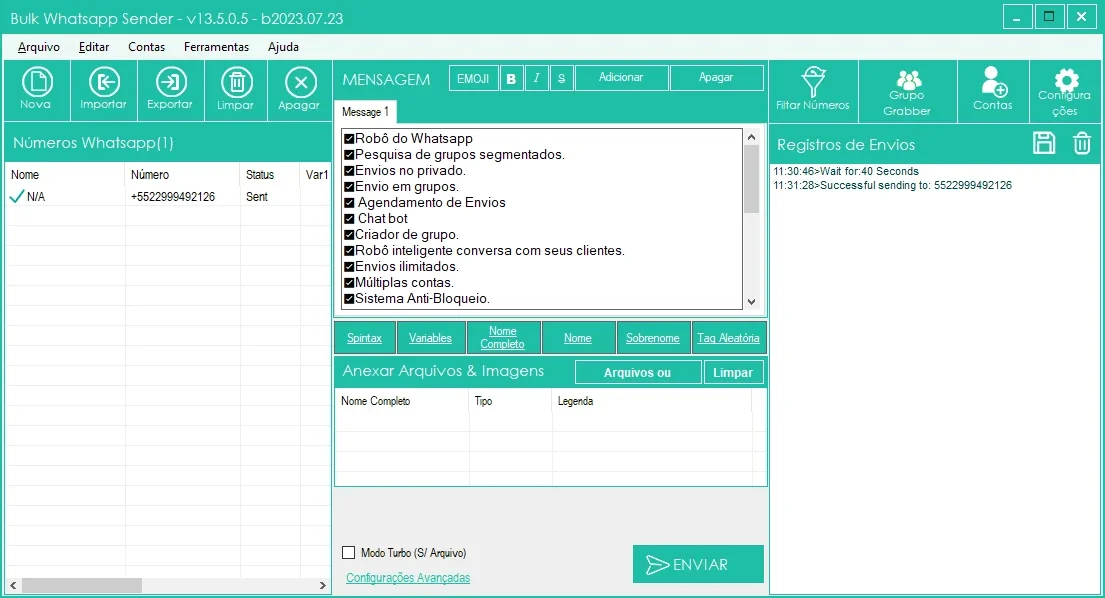The height and width of the screenshot is (598, 1105).
Task: Select the Message 1 tab
Action: click(365, 112)
